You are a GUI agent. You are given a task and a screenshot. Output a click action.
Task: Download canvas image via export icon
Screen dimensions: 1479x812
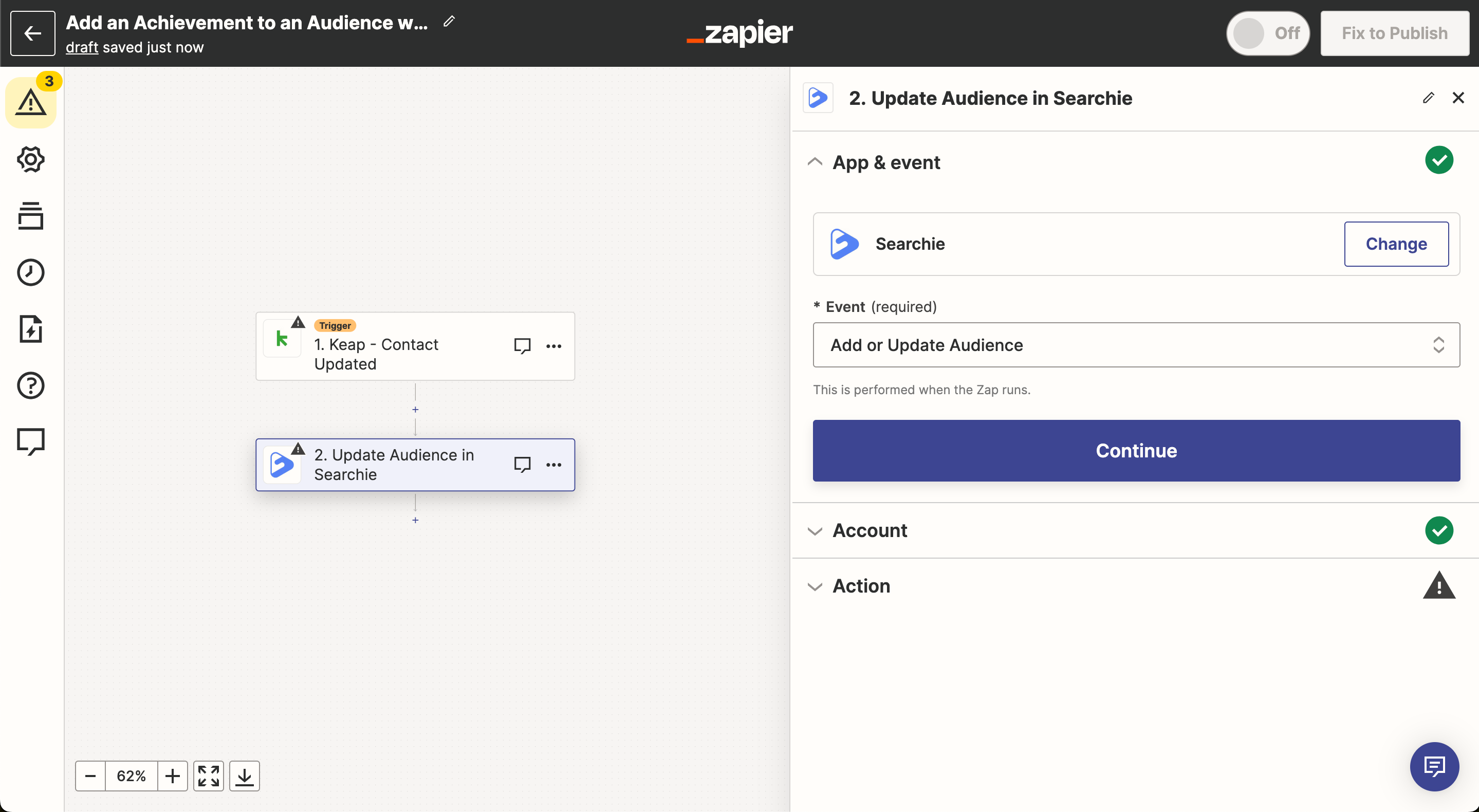click(x=245, y=776)
